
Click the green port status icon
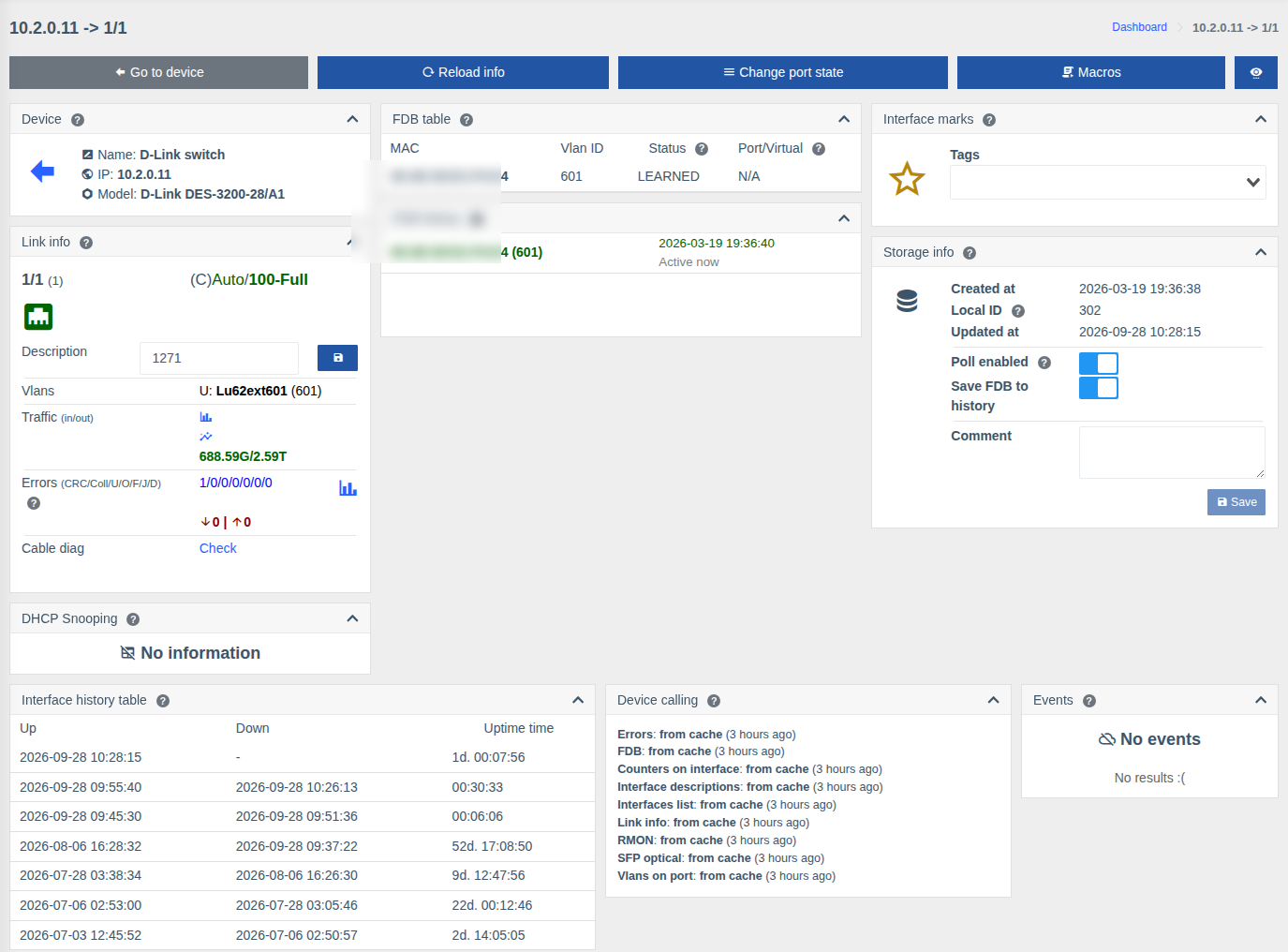click(x=38, y=317)
